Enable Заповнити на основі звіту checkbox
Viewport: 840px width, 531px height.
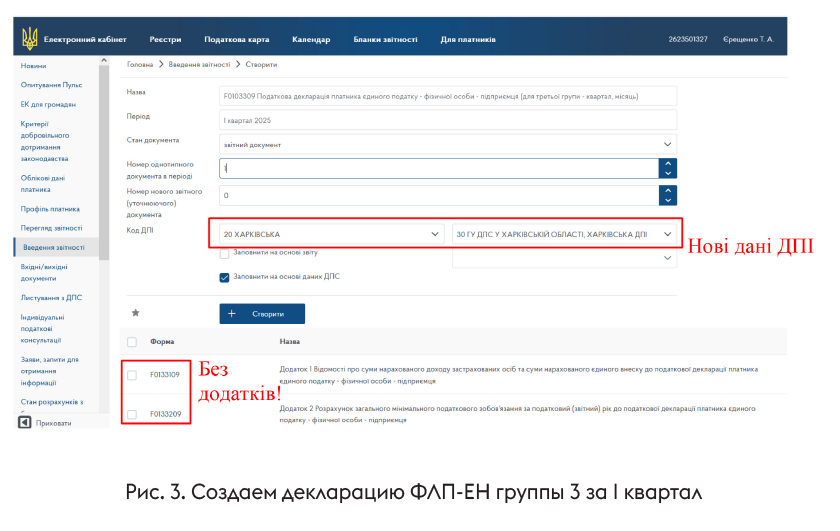pyautogui.click(x=224, y=253)
